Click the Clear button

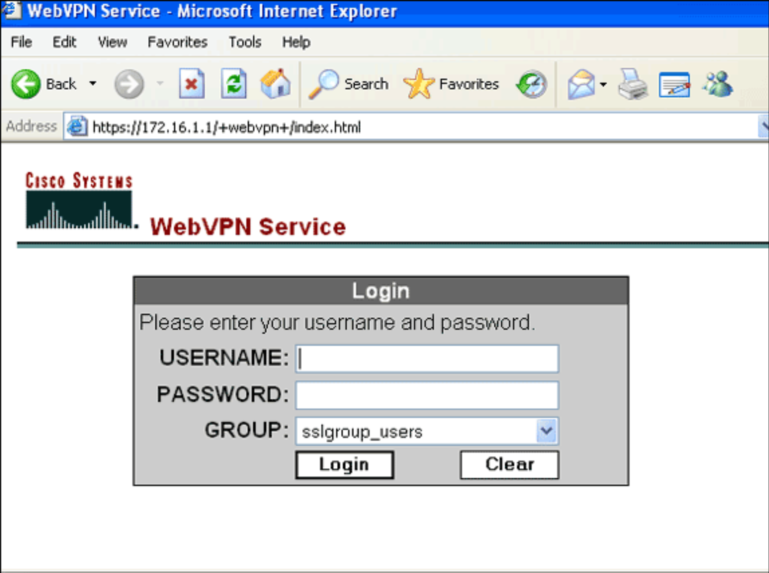[x=509, y=465]
